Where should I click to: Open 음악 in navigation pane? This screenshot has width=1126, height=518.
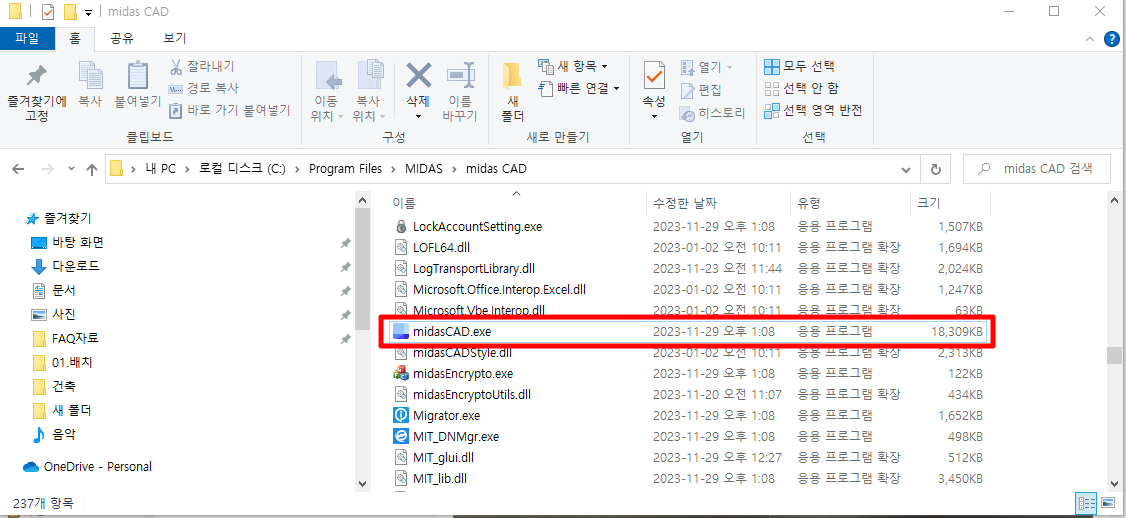click(54, 434)
